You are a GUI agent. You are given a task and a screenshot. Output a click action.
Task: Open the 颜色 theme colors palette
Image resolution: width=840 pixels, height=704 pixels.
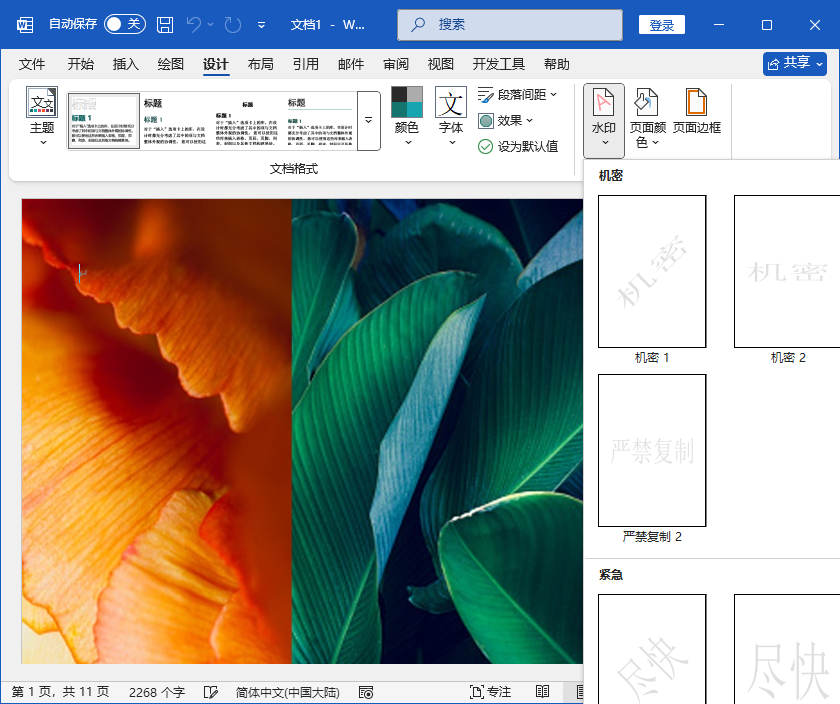406,117
